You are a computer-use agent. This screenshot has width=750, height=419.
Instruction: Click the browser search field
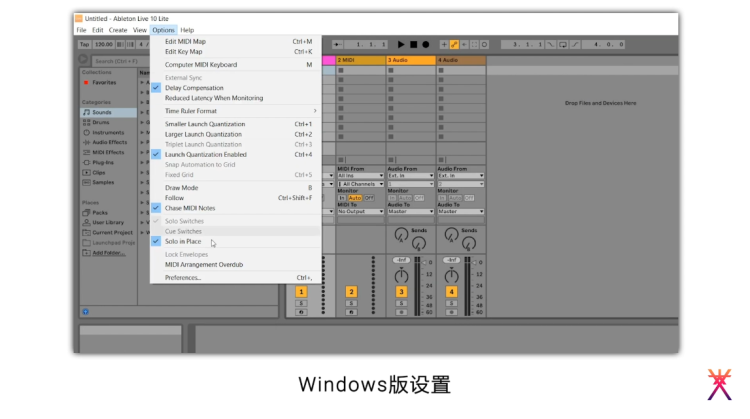[x=121, y=61]
